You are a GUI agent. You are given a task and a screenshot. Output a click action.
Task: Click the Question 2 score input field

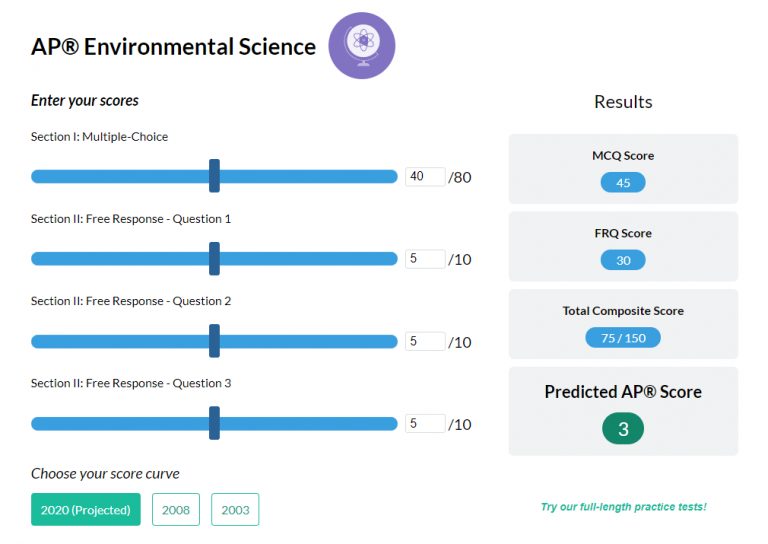tap(425, 341)
